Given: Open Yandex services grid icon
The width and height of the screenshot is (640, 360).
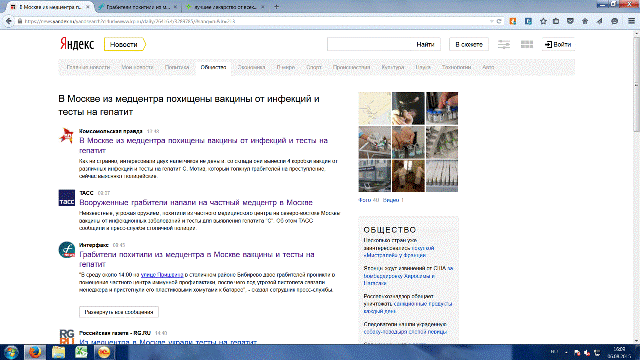Looking at the screenshot, I should click(x=527, y=44).
